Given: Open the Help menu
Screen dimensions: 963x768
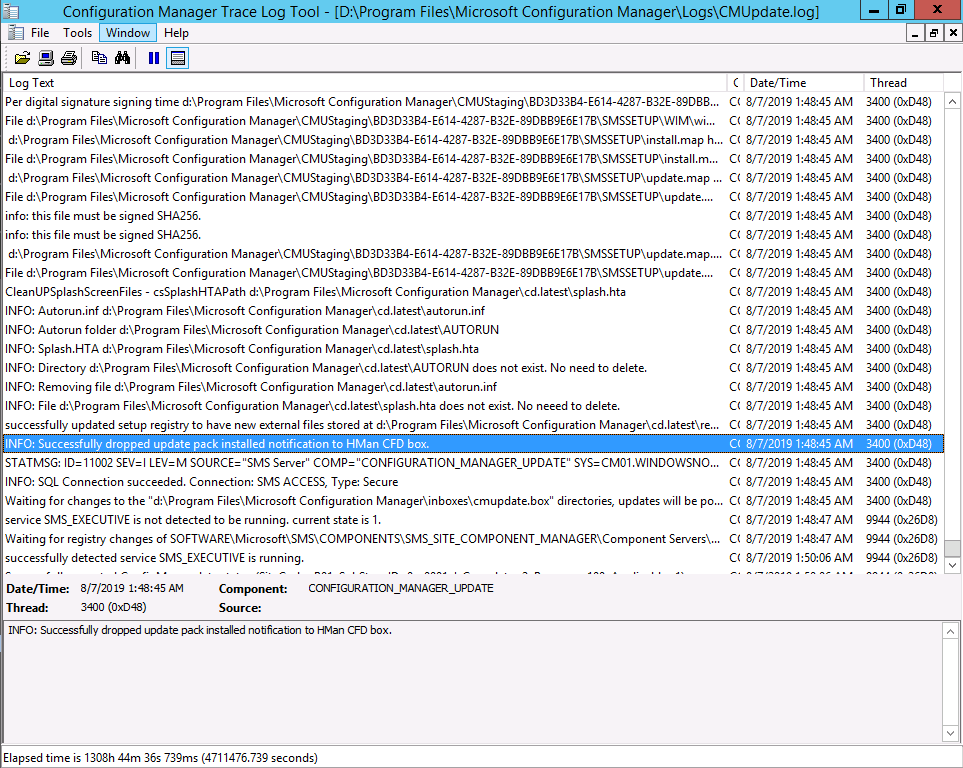Looking at the screenshot, I should [176, 33].
